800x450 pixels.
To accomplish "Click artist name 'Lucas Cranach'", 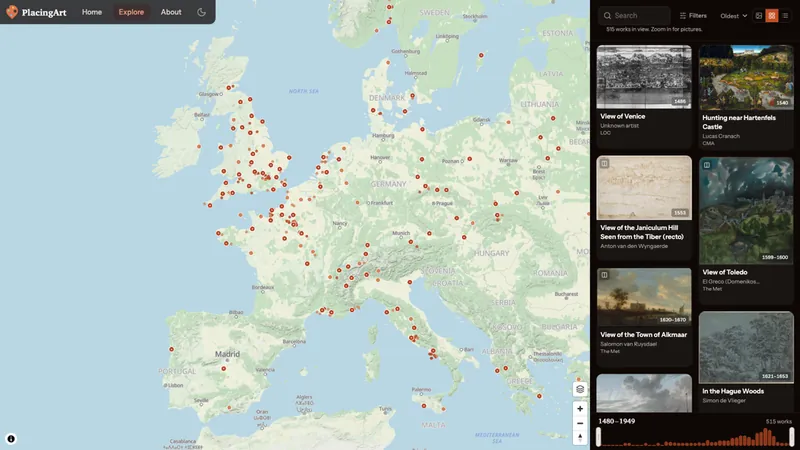I will click(x=720, y=136).
